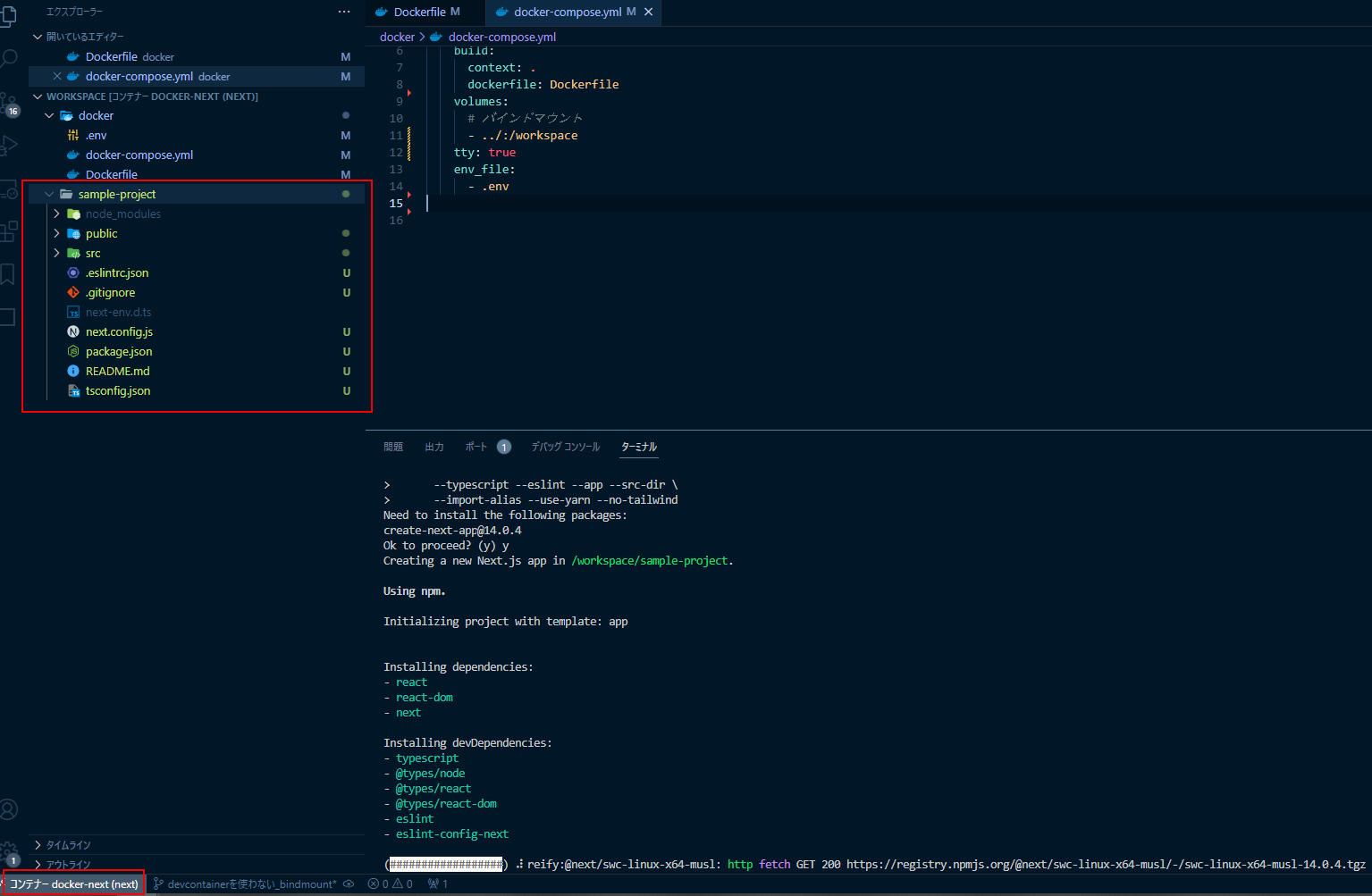The image size is (1372, 896).
Task: Click 'eslint-config-next' in terminal output
Action: (452, 834)
